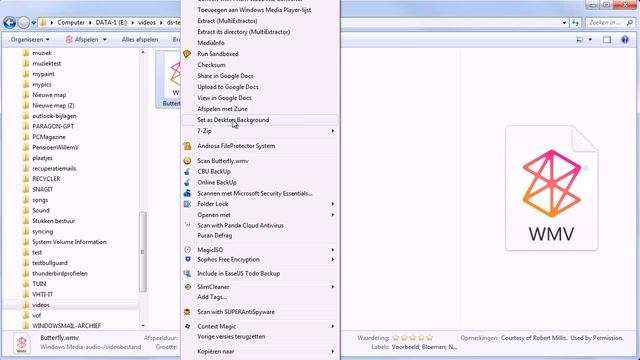Expand the Context Magic submenu arrow

click(x=333, y=327)
